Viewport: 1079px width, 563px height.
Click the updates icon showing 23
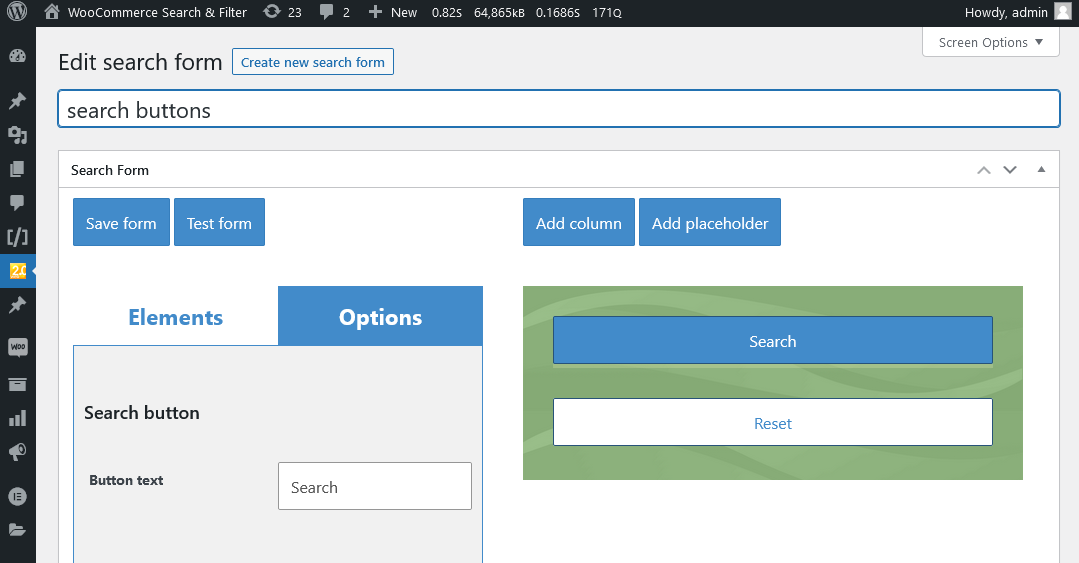[283, 12]
